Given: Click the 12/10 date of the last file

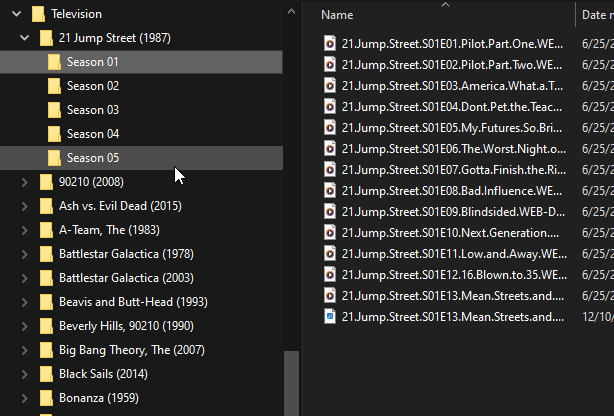Looking at the screenshot, I should 598,317.
